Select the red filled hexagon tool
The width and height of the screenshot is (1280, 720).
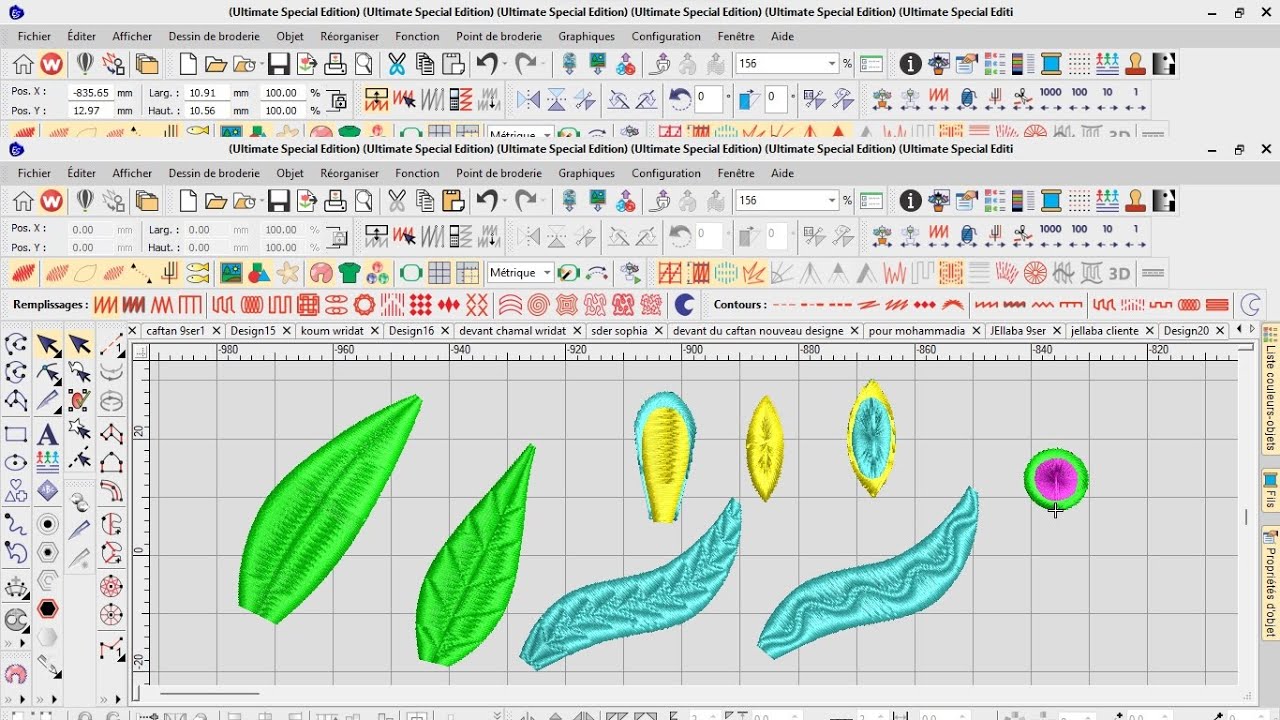tap(47, 609)
